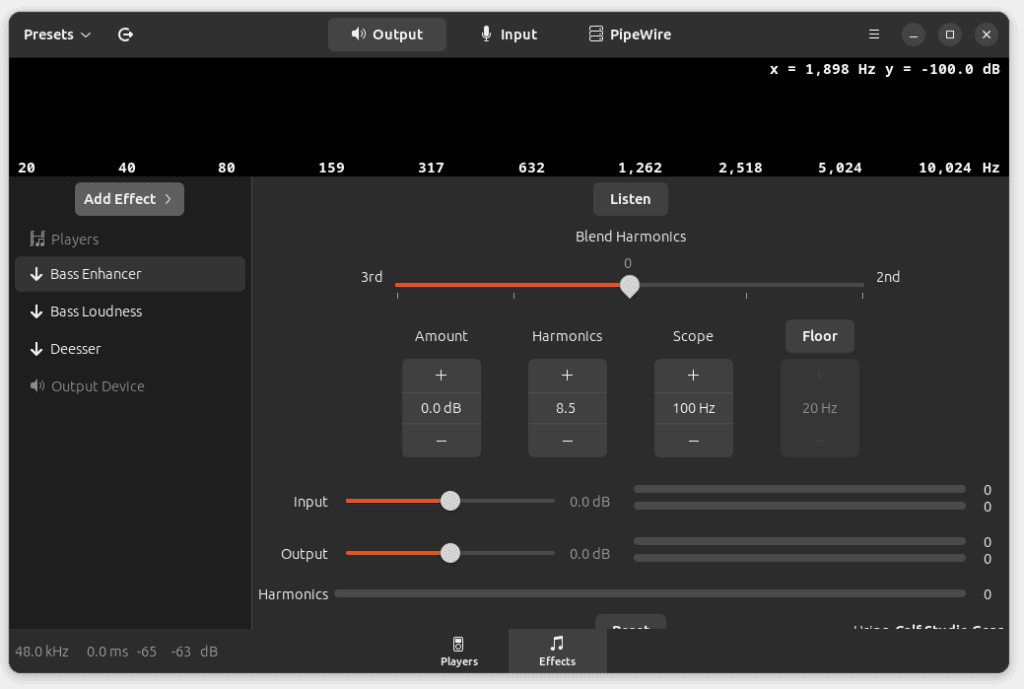Click the Scope 100 Hz field
The width and height of the screenshot is (1024, 689).
pyautogui.click(x=694, y=408)
